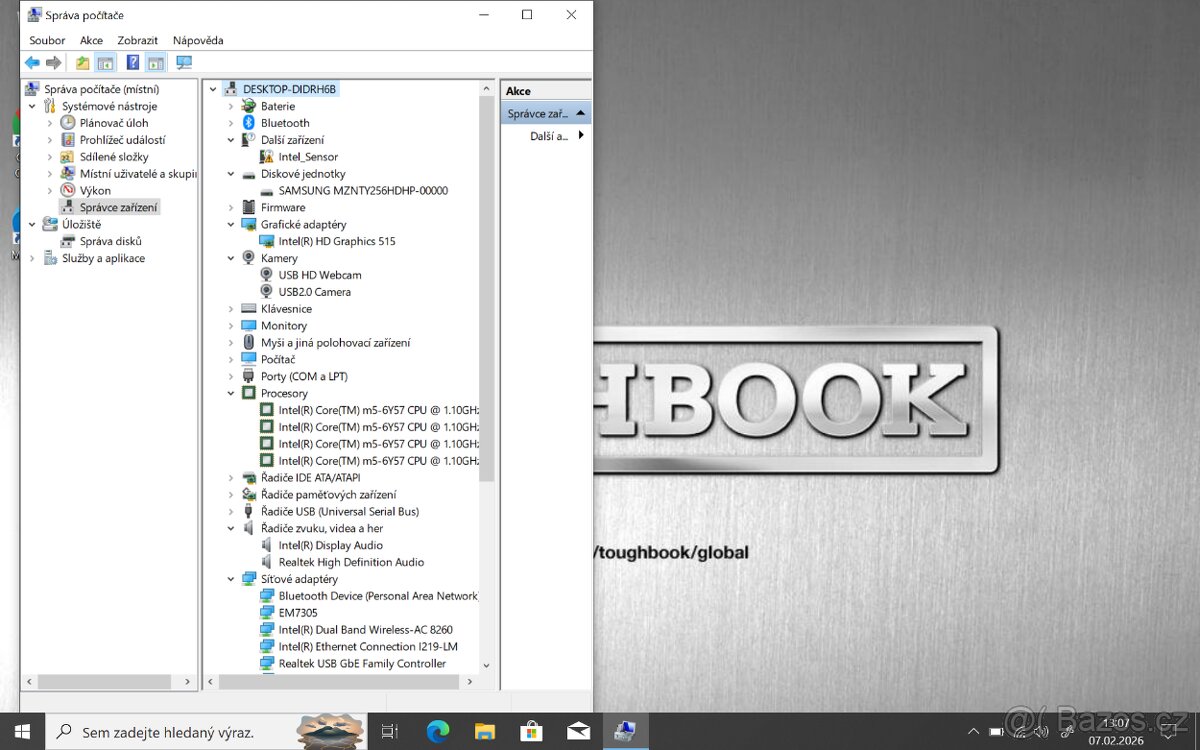Click the battery icon in the system tray

996,731
